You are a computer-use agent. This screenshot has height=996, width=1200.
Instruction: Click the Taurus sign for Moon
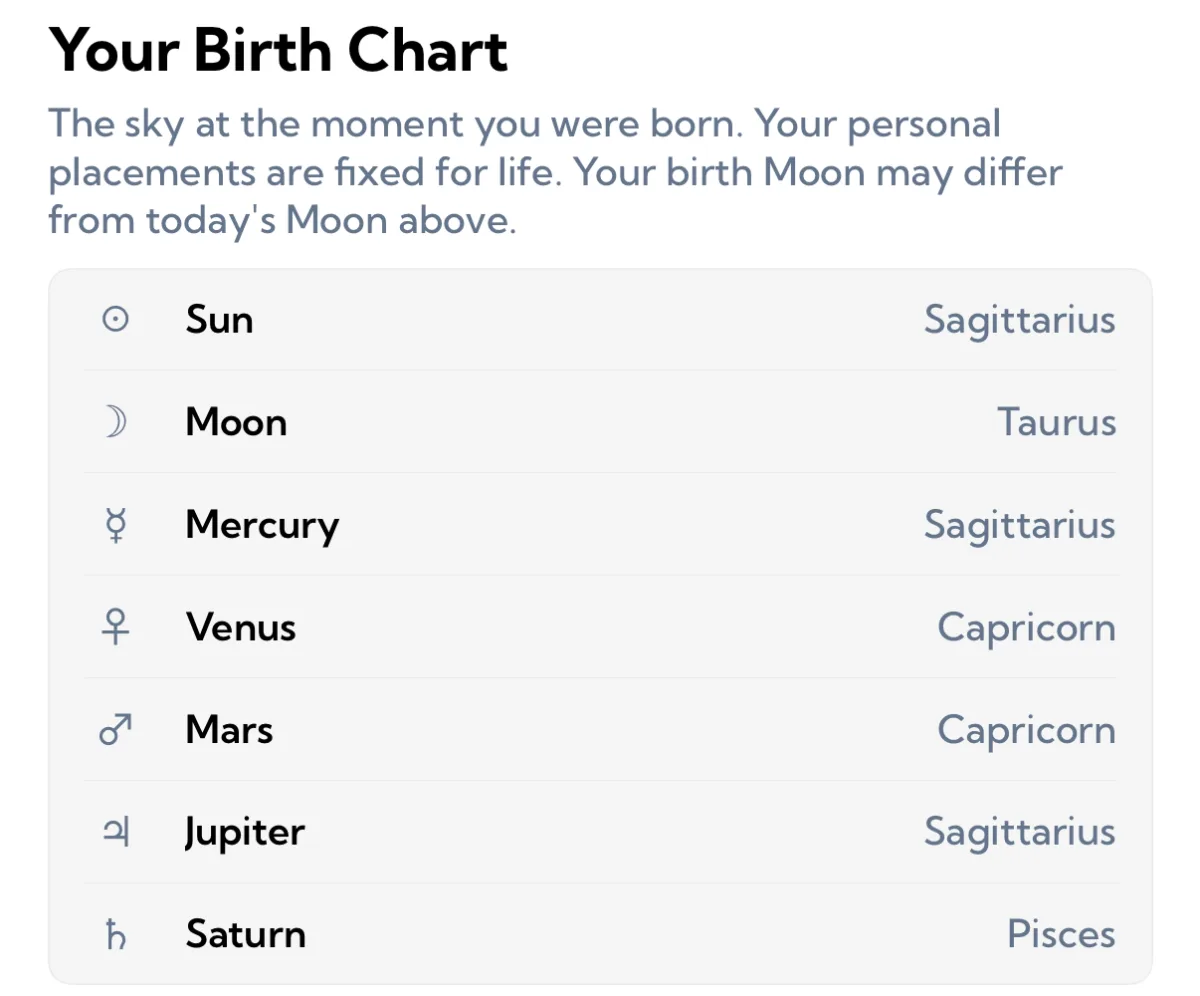(x=1056, y=423)
